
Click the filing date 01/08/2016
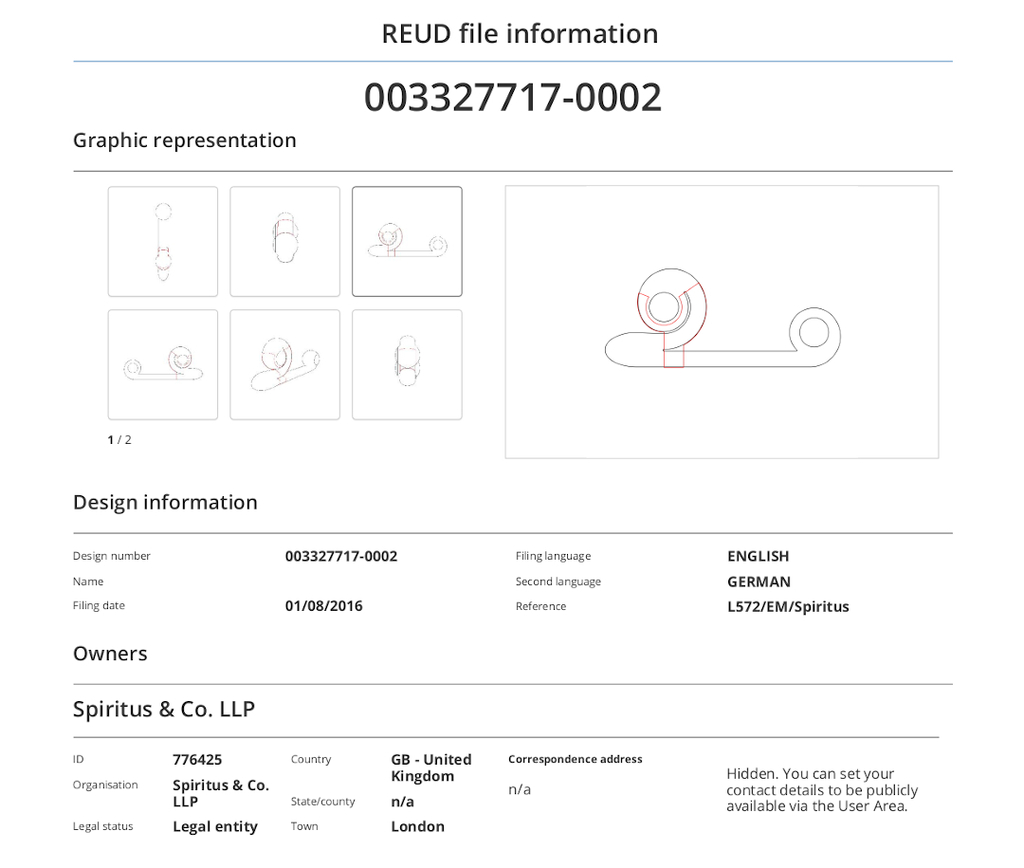pos(324,606)
